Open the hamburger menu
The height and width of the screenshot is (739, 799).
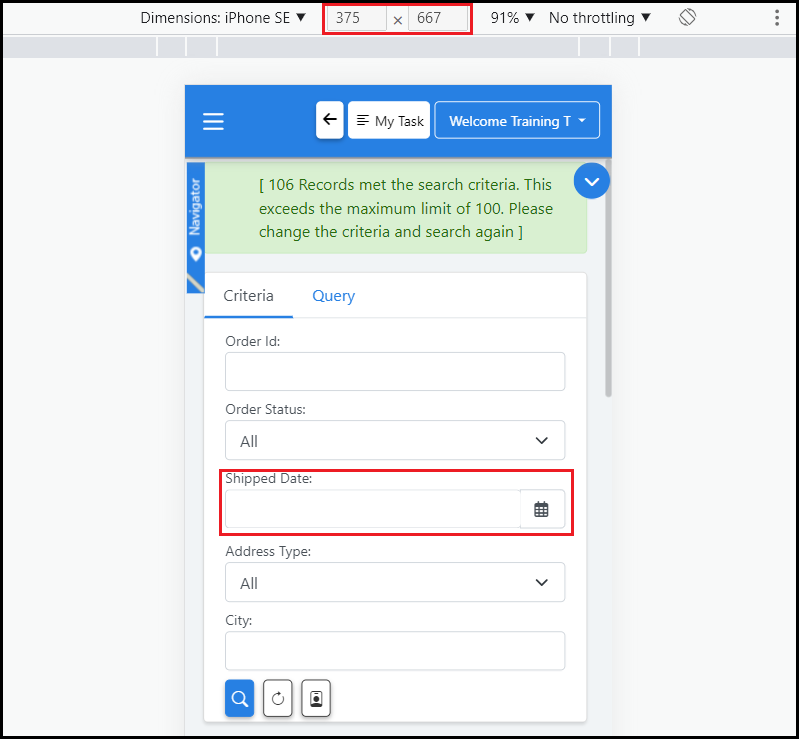tap(213, 121)
